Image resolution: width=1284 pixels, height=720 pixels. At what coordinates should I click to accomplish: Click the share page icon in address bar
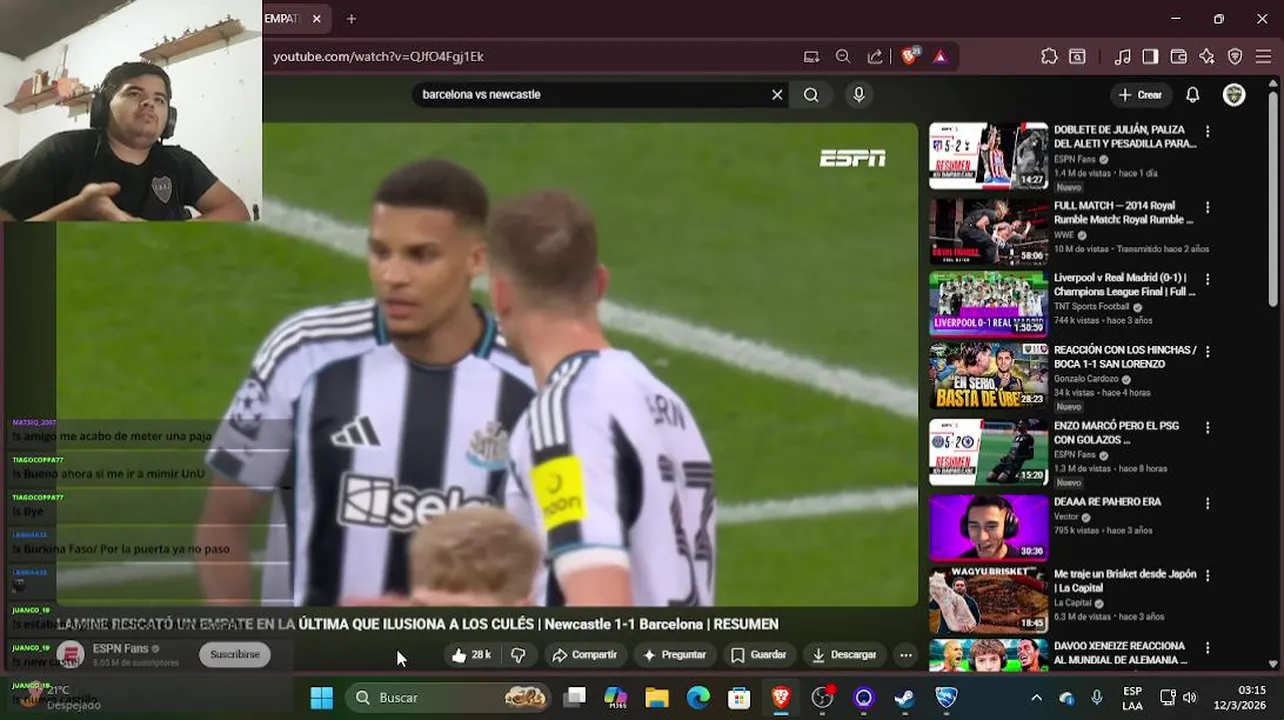[x=875, y=57]
